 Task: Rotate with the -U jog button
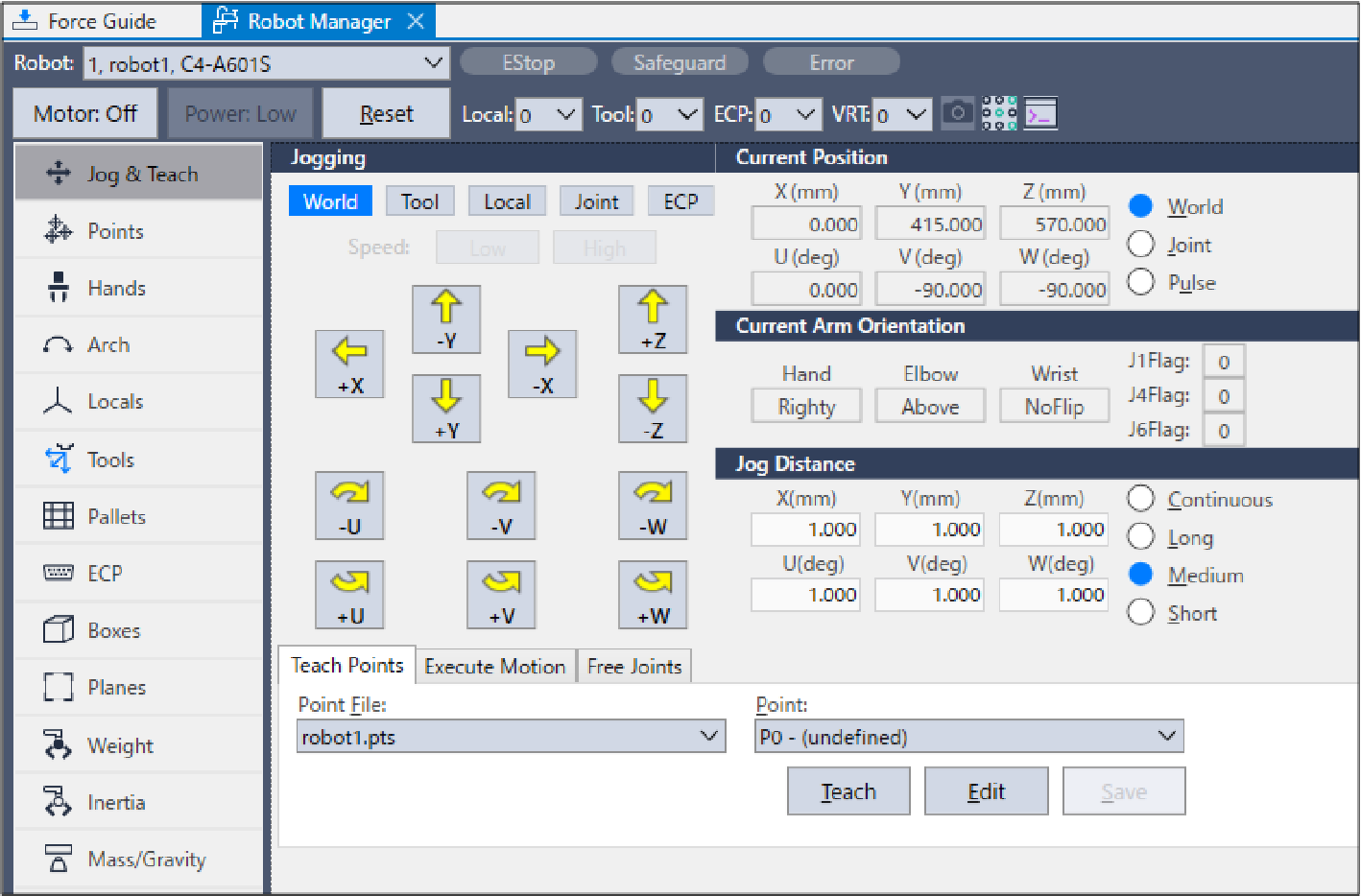pos(349,505)
